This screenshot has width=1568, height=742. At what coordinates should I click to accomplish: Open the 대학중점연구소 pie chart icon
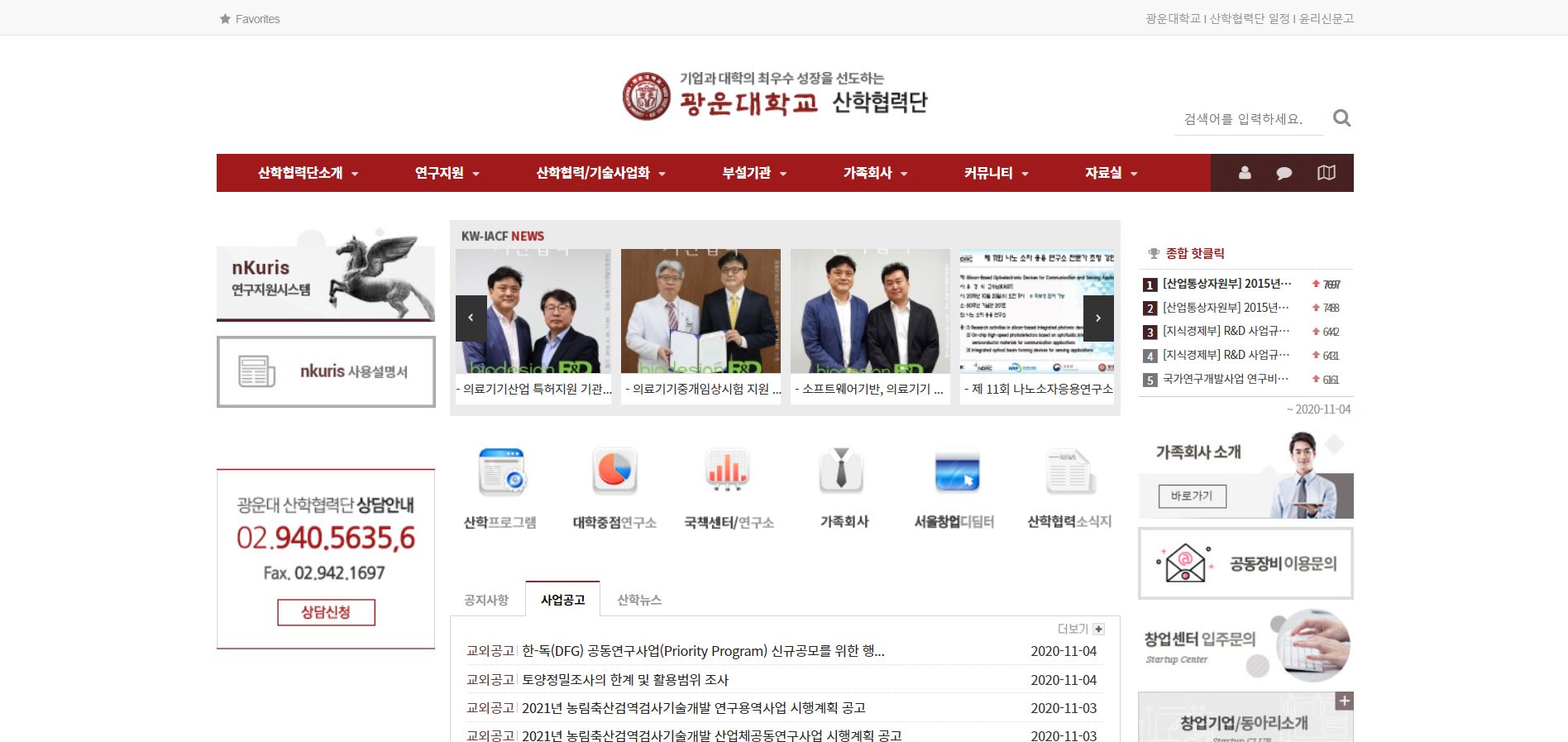pos(614,472)
